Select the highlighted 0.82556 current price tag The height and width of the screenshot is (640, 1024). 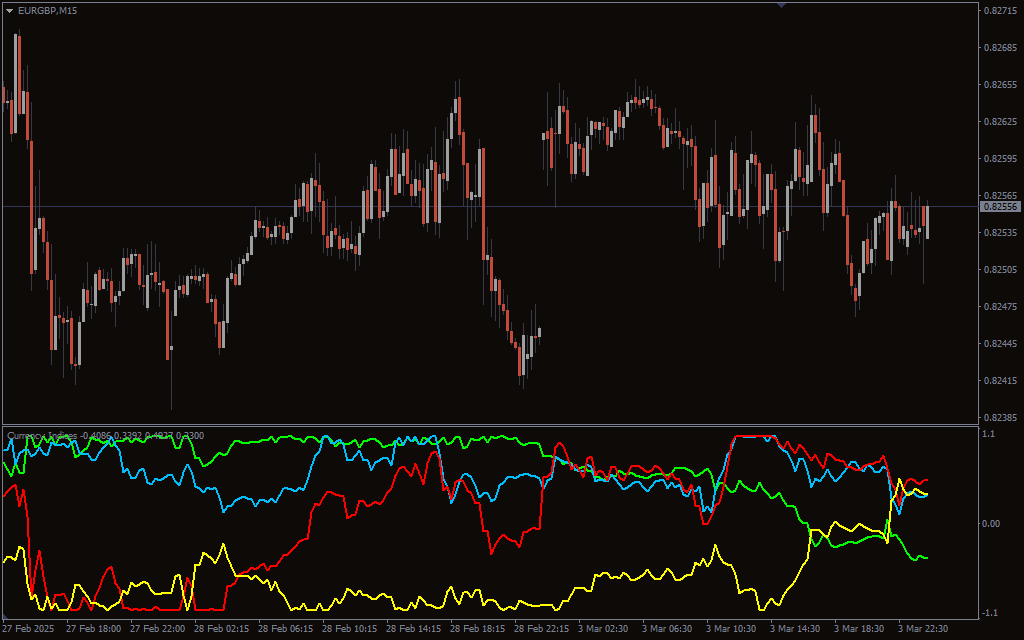click(x=1000, y=206)
